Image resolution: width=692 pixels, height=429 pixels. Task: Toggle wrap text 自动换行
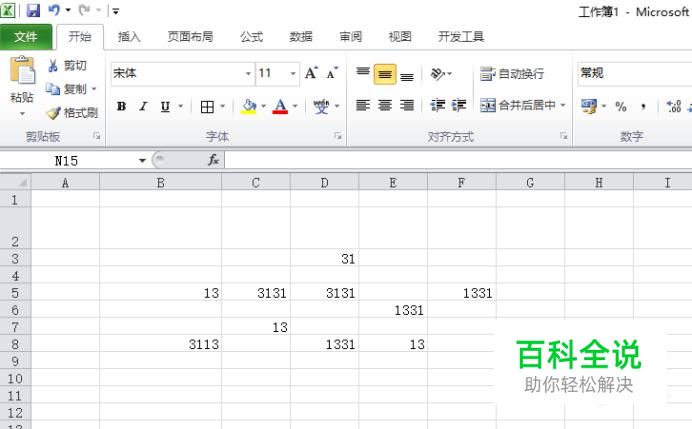coord(511,73)
